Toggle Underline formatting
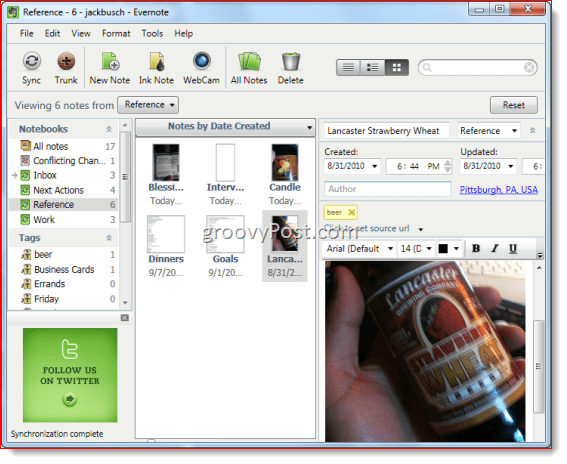The height and width of the screenshot is (464, 567). pos(513,248)
